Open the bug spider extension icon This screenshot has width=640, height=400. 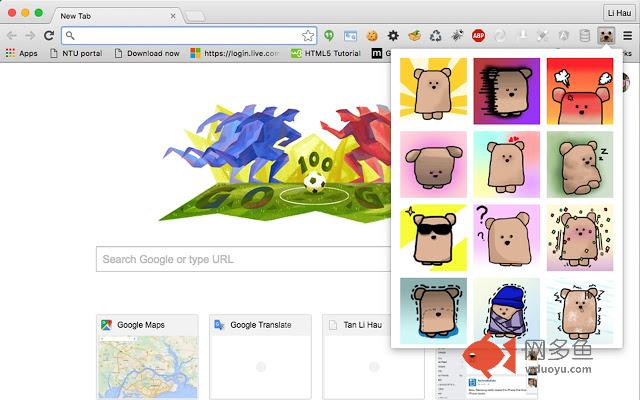[457, 36]
